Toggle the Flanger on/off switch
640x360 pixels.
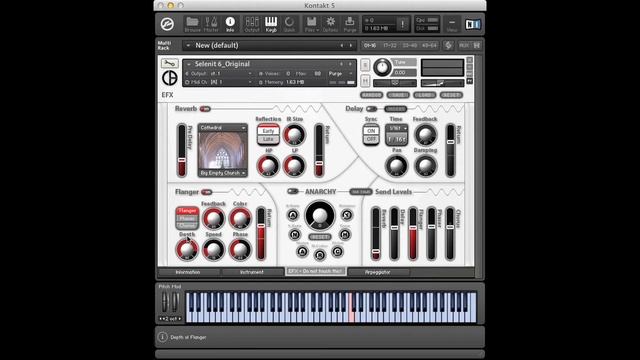[x=207, y=192]
